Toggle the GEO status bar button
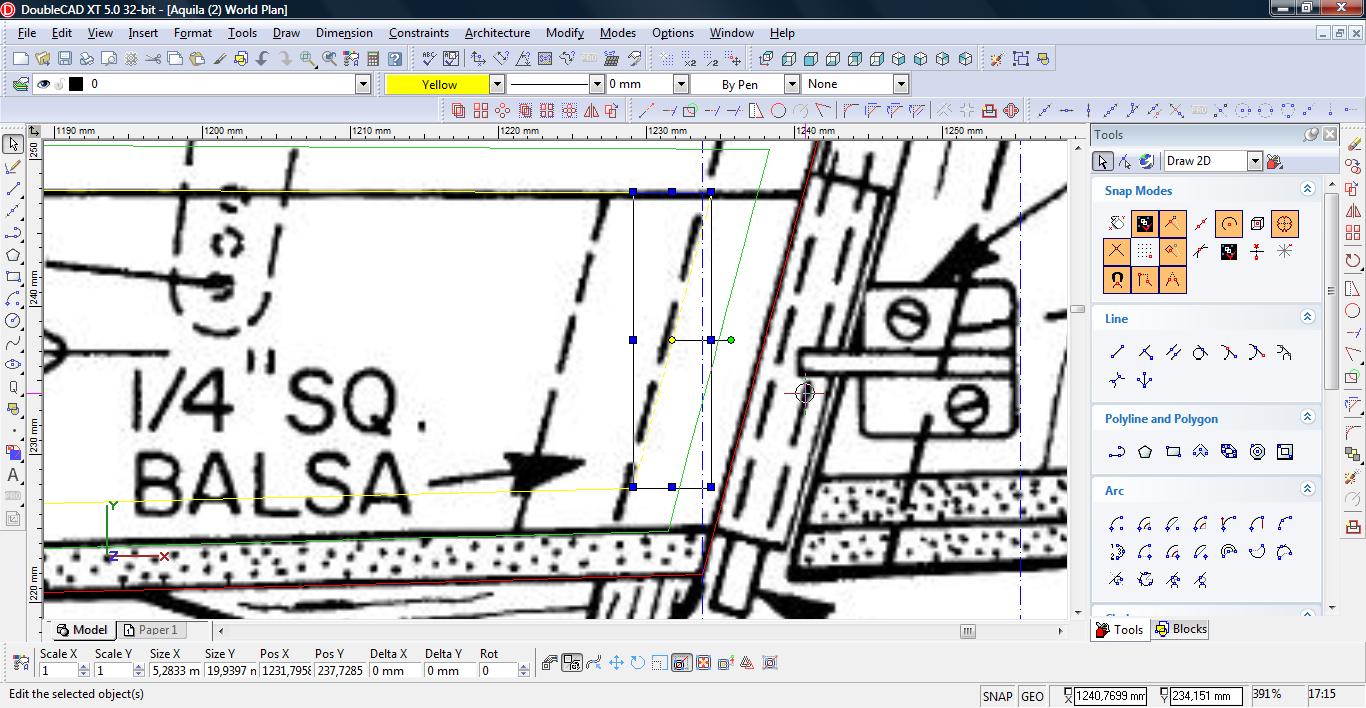Image resolution: width=1366 pixels, height=708 pixels. click(1032, 696)
